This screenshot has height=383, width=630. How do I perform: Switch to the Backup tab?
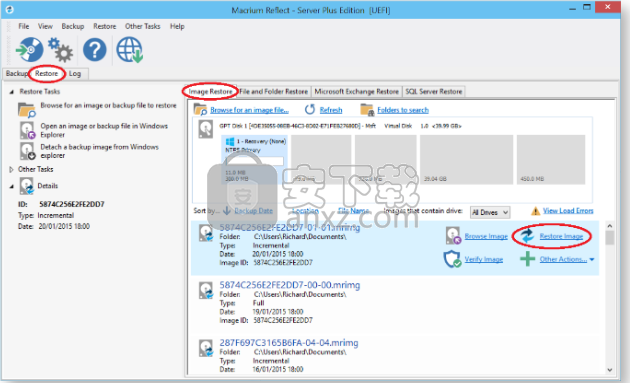[x=17, y=74]
